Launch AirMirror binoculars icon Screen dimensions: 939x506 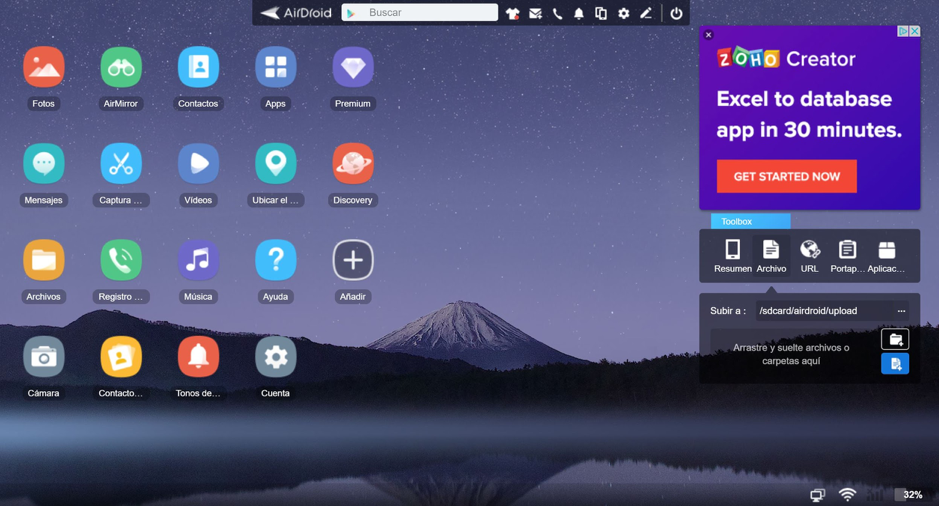[121, 67]
